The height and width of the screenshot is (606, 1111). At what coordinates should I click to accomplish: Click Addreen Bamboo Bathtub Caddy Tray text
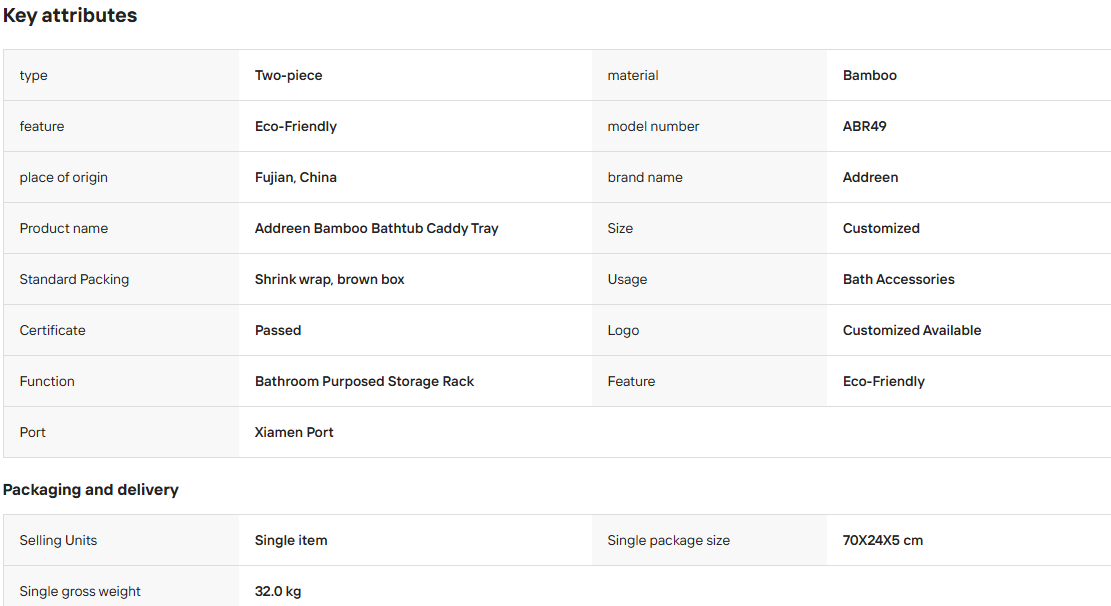[x=376, y=228]
